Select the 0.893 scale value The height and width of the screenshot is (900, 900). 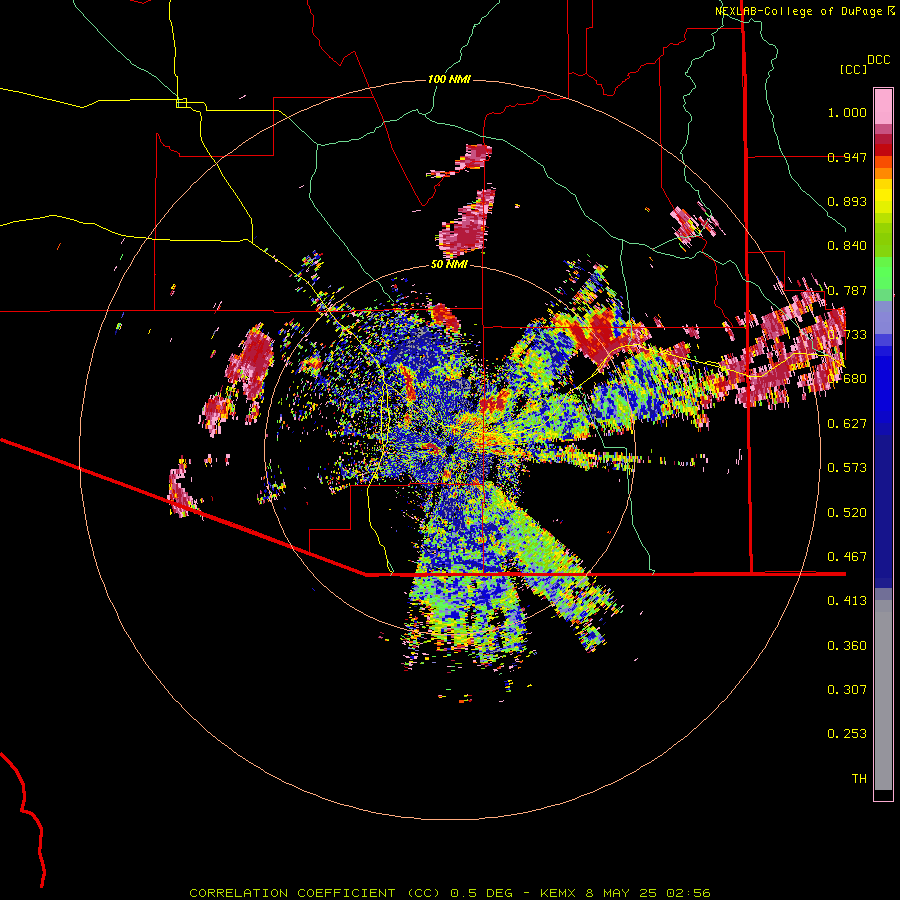[x=847, y=201]
